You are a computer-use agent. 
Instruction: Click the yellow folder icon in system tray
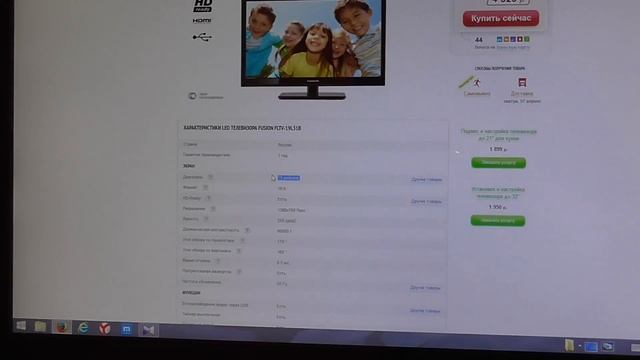(569, 345)
